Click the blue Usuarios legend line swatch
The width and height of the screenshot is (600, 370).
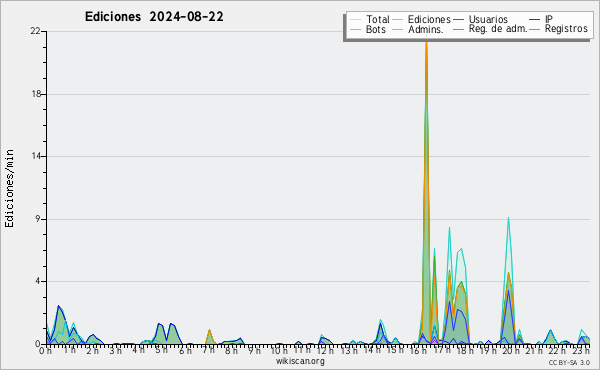pyautogui.click(x=458, y=20)
